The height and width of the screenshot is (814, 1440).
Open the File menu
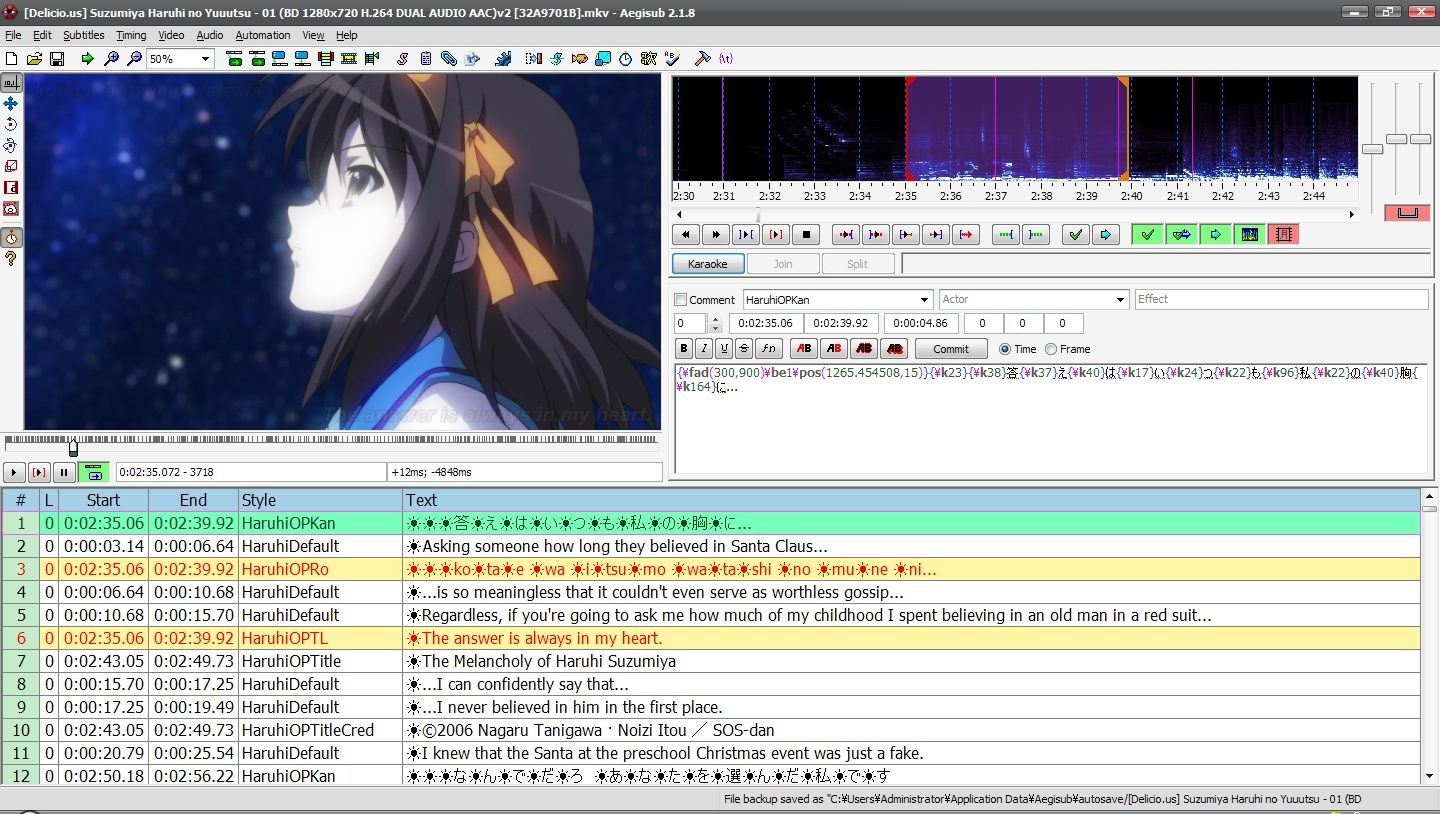(13, 35)
